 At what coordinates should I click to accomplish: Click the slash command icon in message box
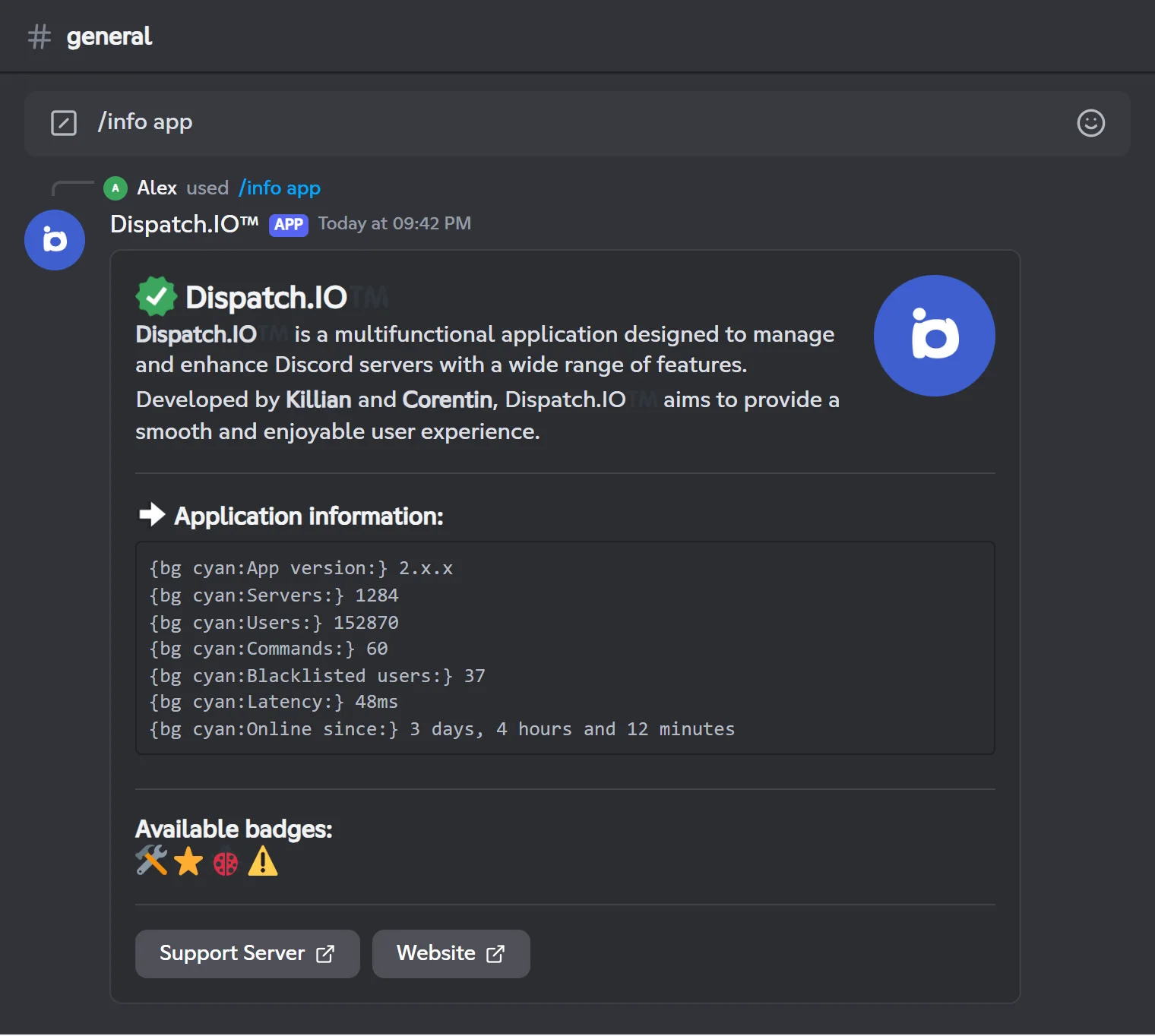click(x=64, y=122)
